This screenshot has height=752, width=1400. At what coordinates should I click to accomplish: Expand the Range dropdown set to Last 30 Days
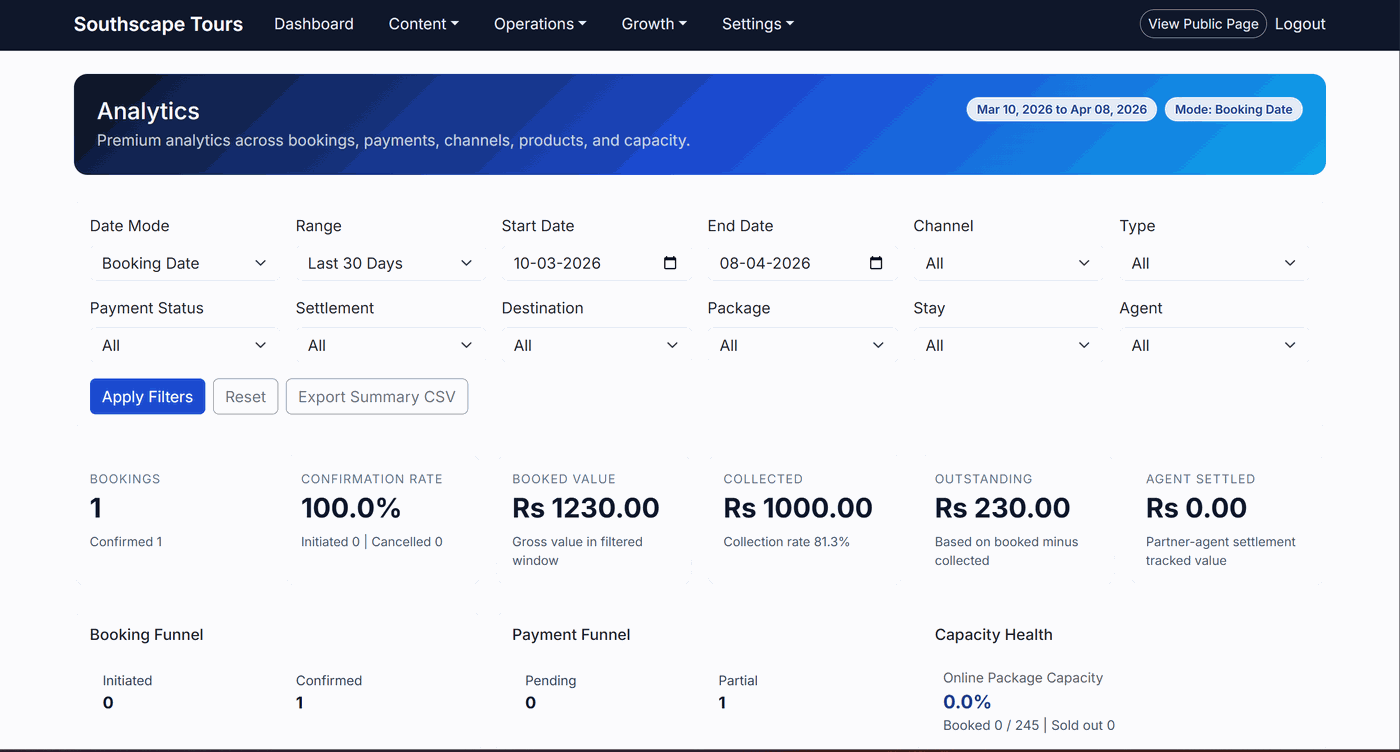(390, 263)
